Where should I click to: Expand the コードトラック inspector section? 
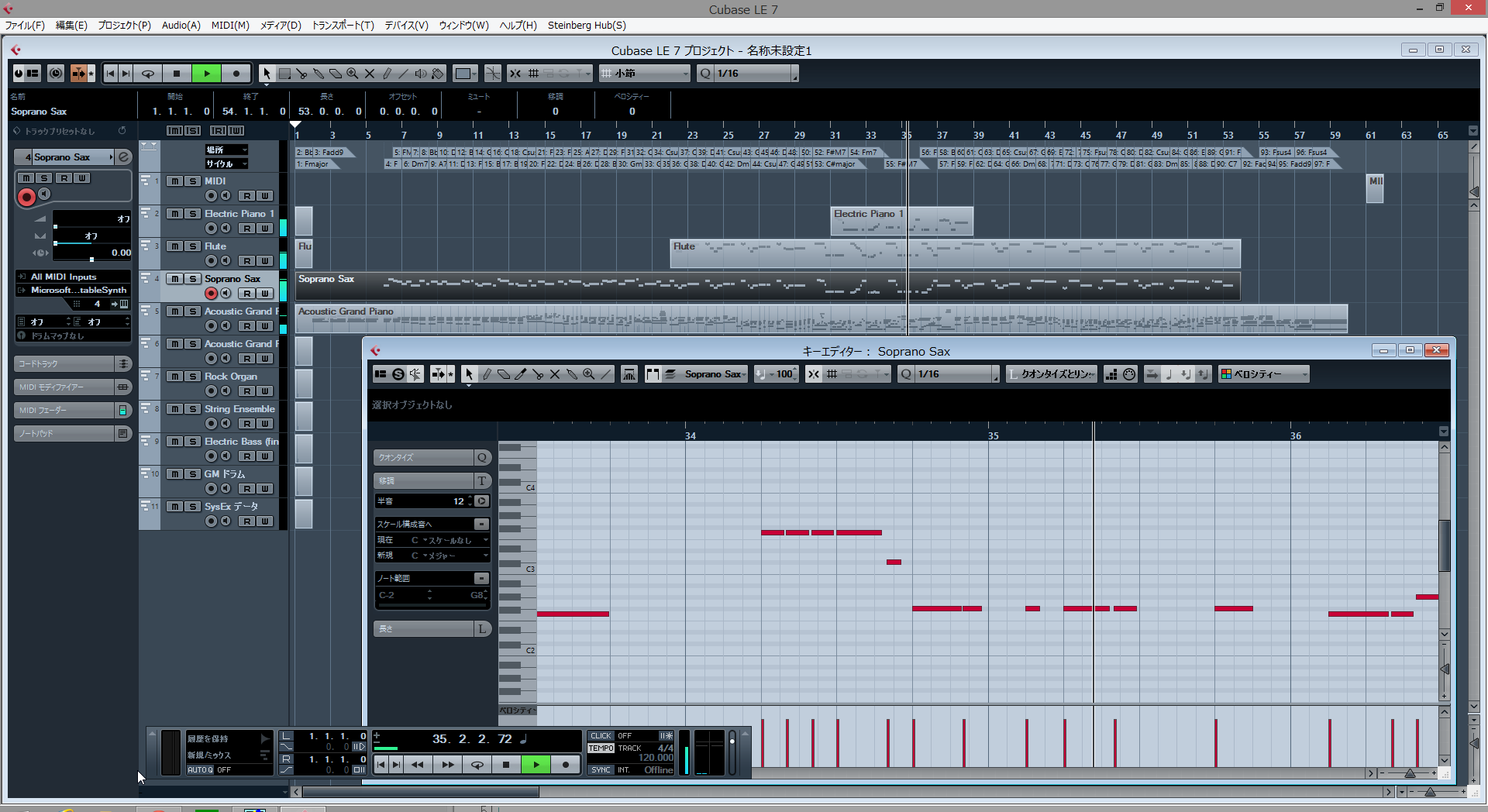click(74, 364)
